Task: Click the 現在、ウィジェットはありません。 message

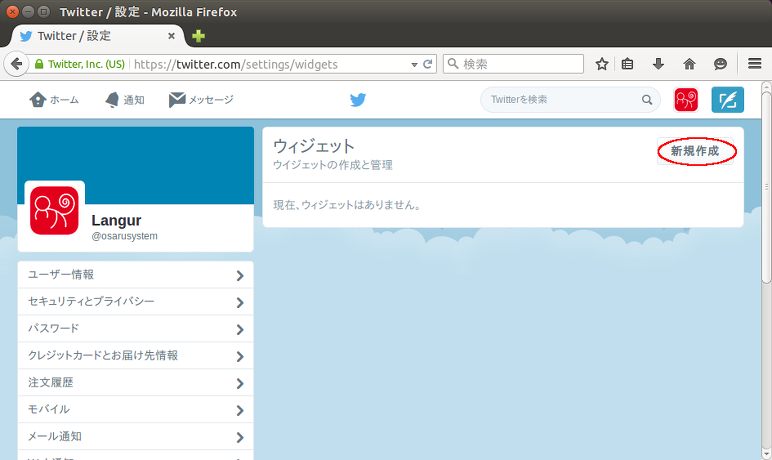Action: pos(349,205)
